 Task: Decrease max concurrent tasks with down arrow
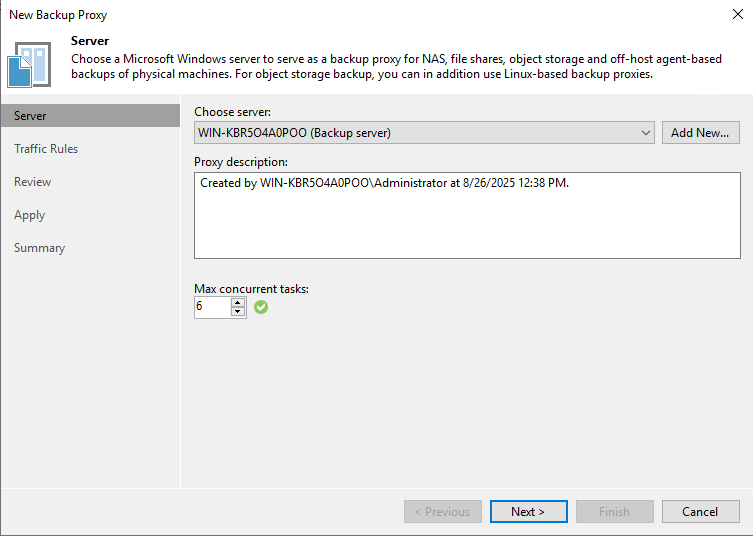(238, 312)
